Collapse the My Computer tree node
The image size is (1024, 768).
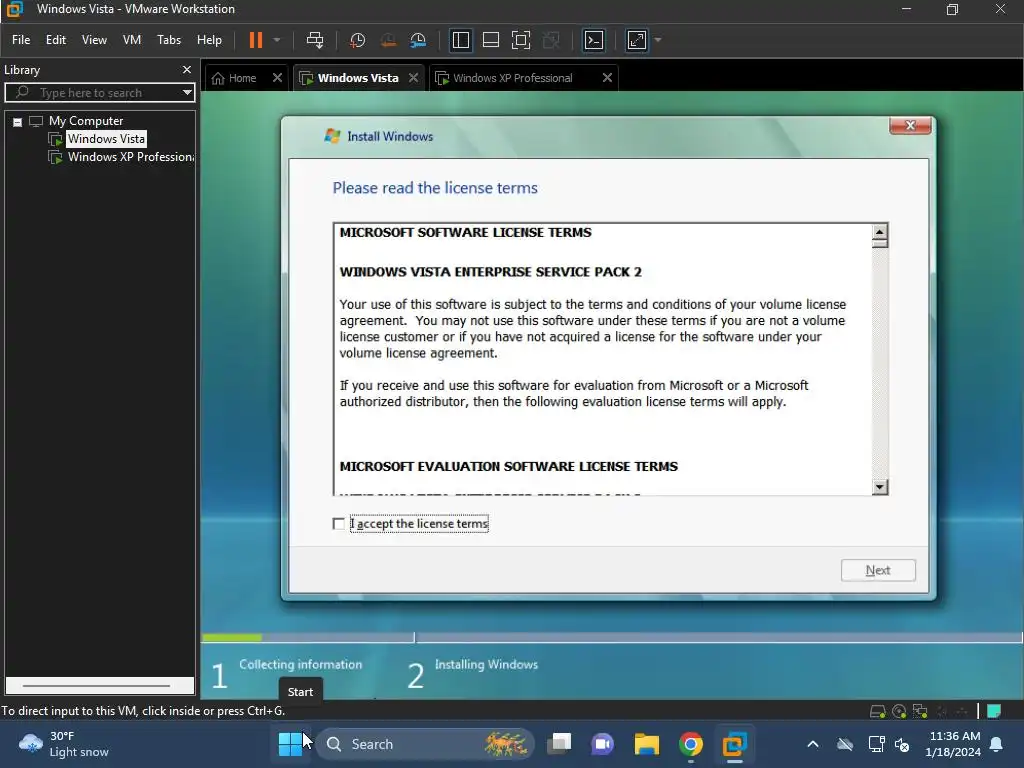point(18,121)
